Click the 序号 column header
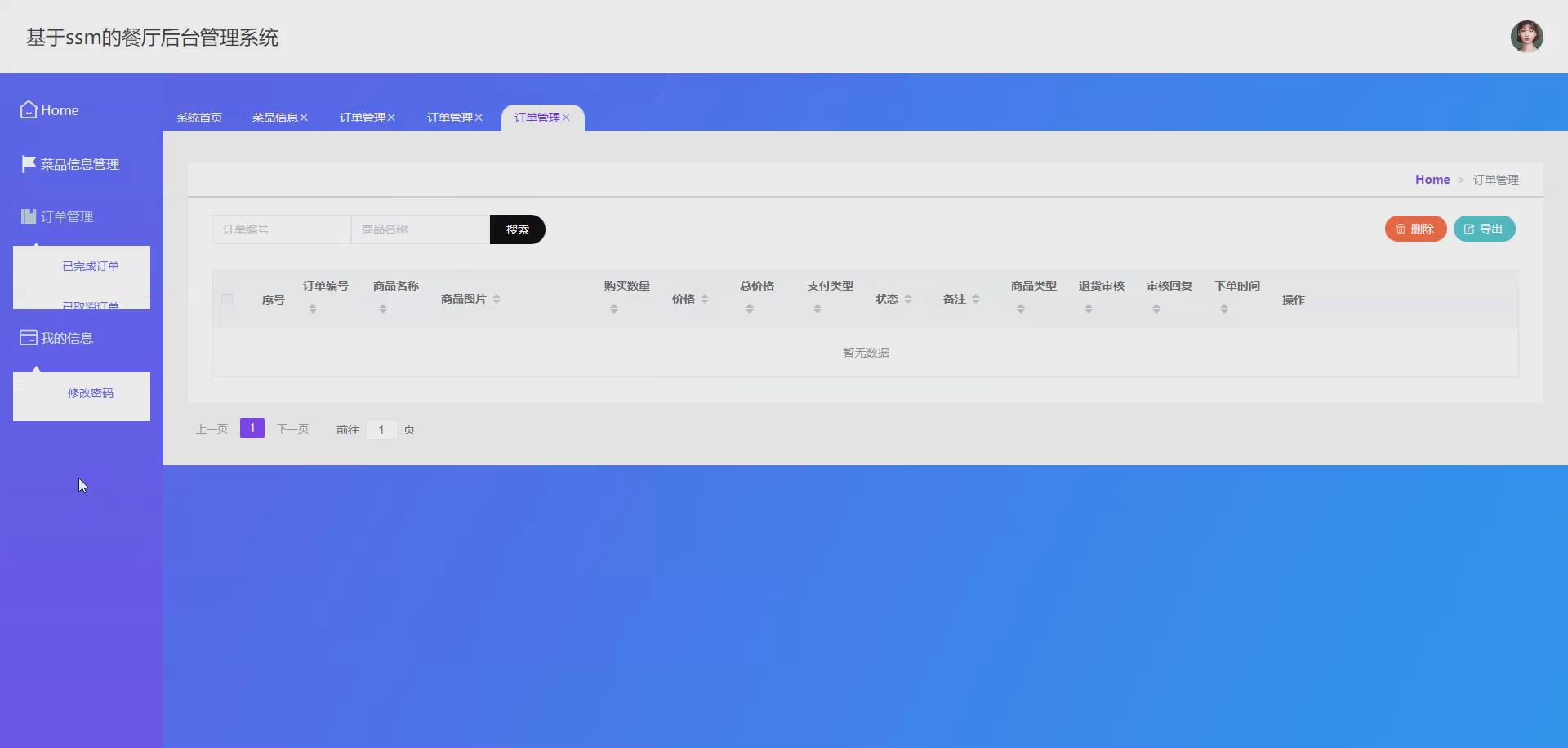 (274, 300)
